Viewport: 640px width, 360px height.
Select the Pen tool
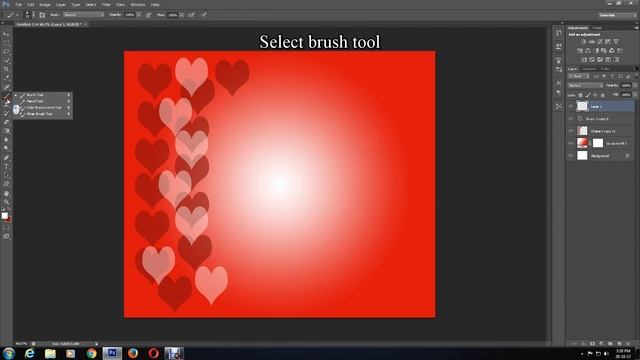pos(6,158)
